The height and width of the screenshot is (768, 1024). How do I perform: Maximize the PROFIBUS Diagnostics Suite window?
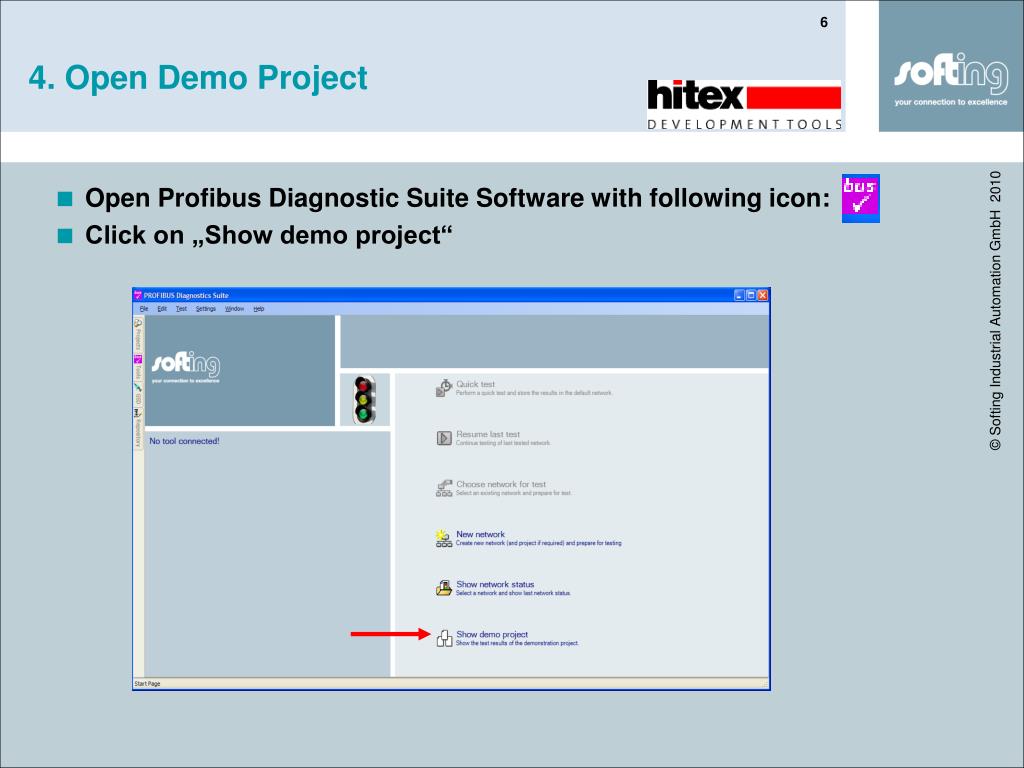tap(751, 295)
